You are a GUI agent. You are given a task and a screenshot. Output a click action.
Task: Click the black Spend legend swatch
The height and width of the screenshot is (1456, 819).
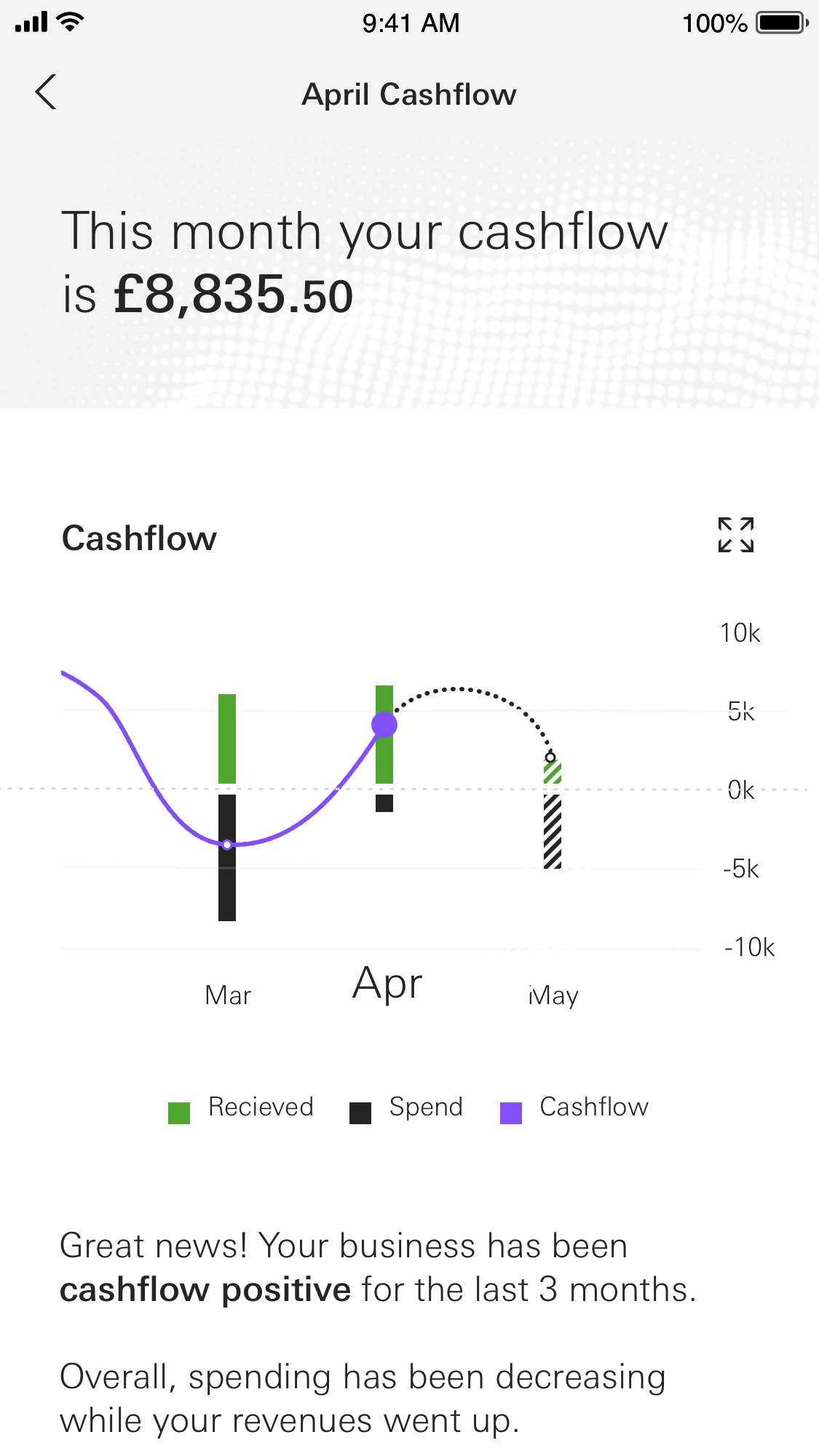coord(360,1113)
